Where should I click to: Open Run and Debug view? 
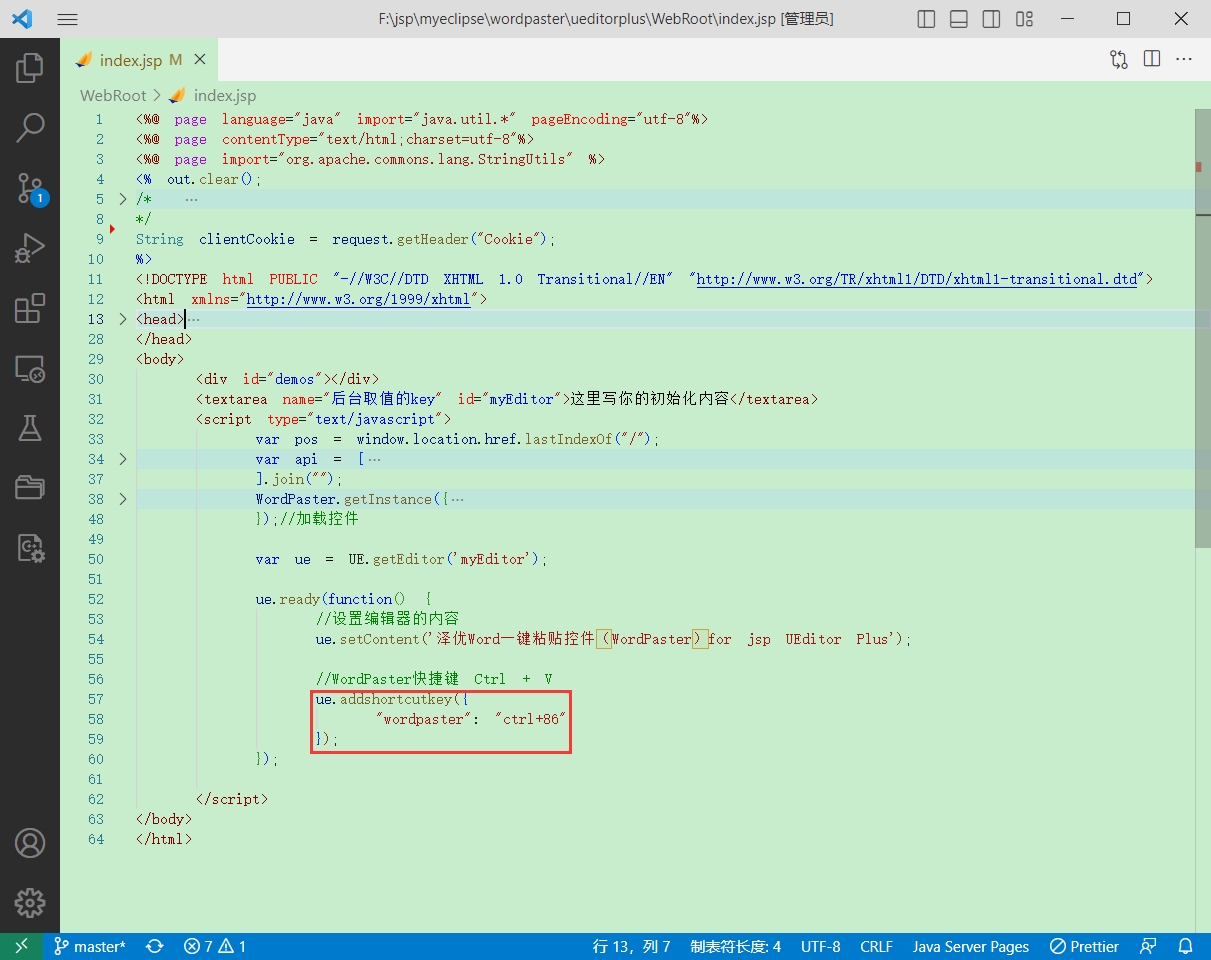[x=30, y=248]
